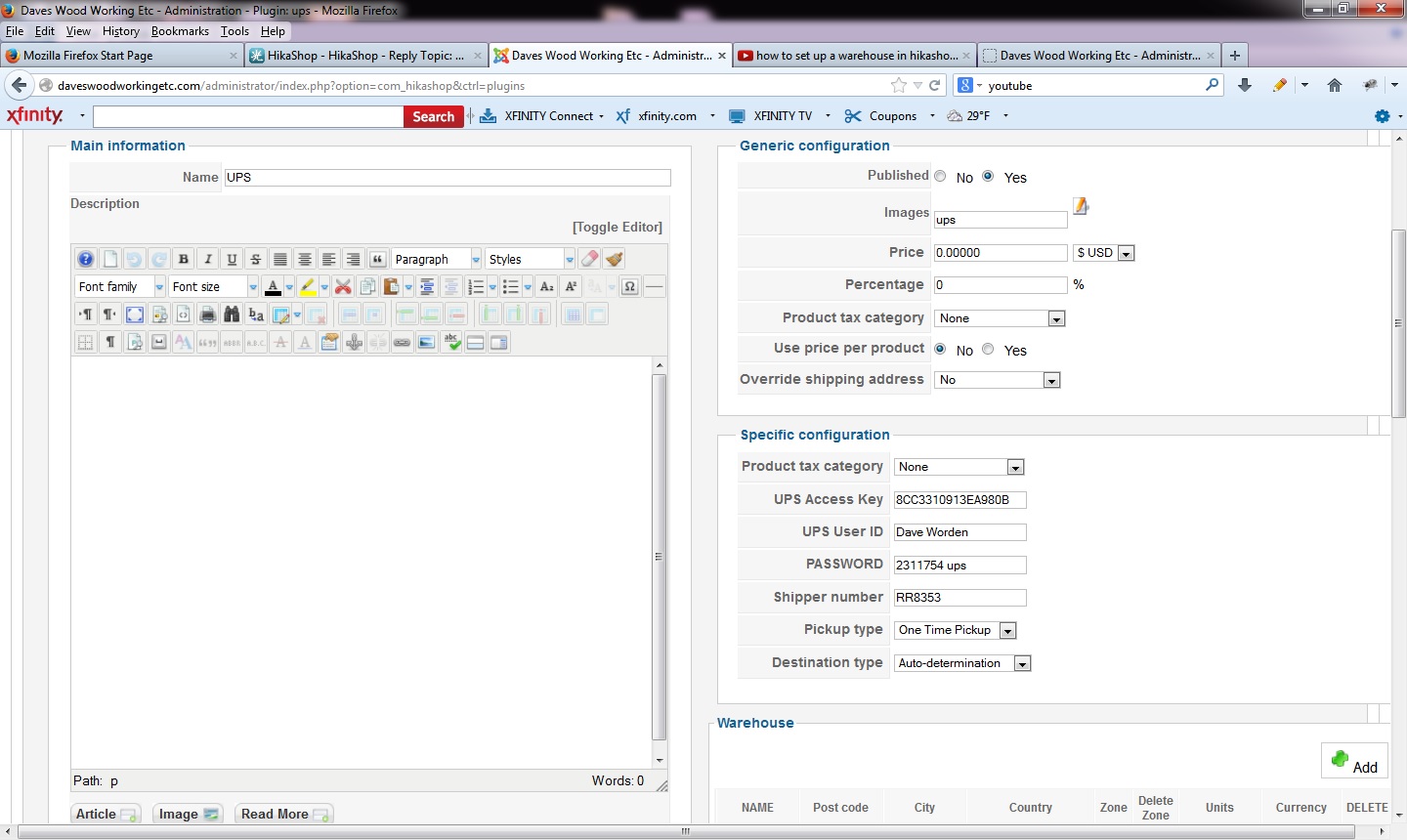The width and height of the screenshot is (1407, 840).
Task: Apply bold formatting in editor toolbar
Action: click(184, 259)
